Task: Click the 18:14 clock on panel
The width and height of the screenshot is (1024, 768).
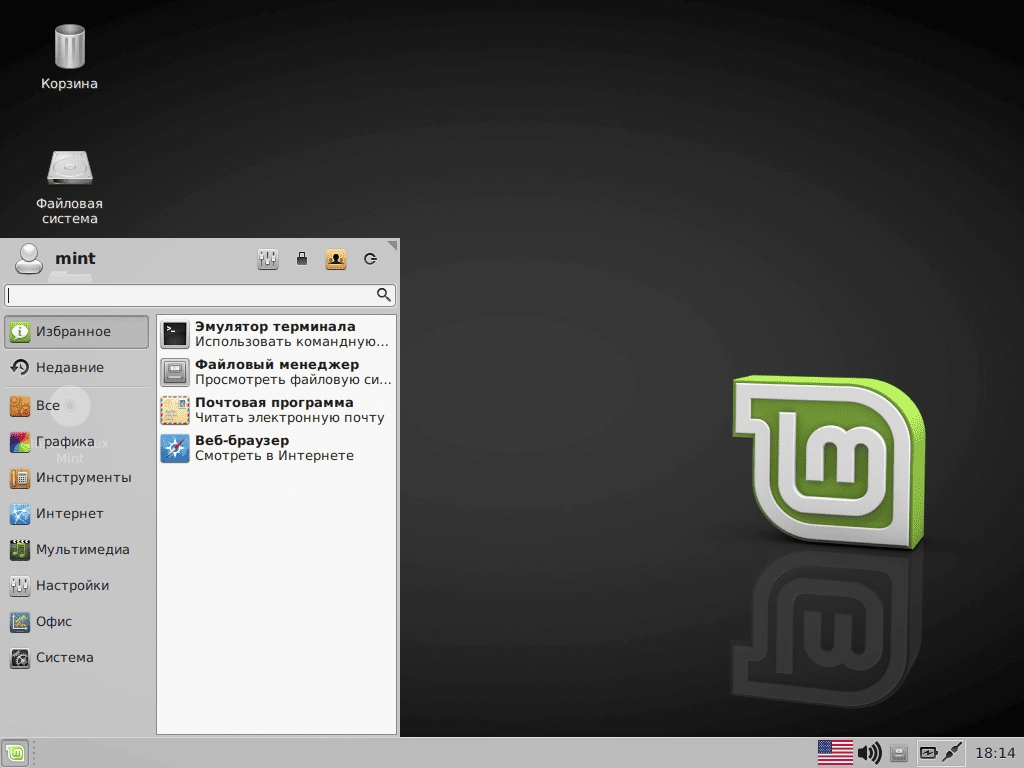Action: (995, 753)
